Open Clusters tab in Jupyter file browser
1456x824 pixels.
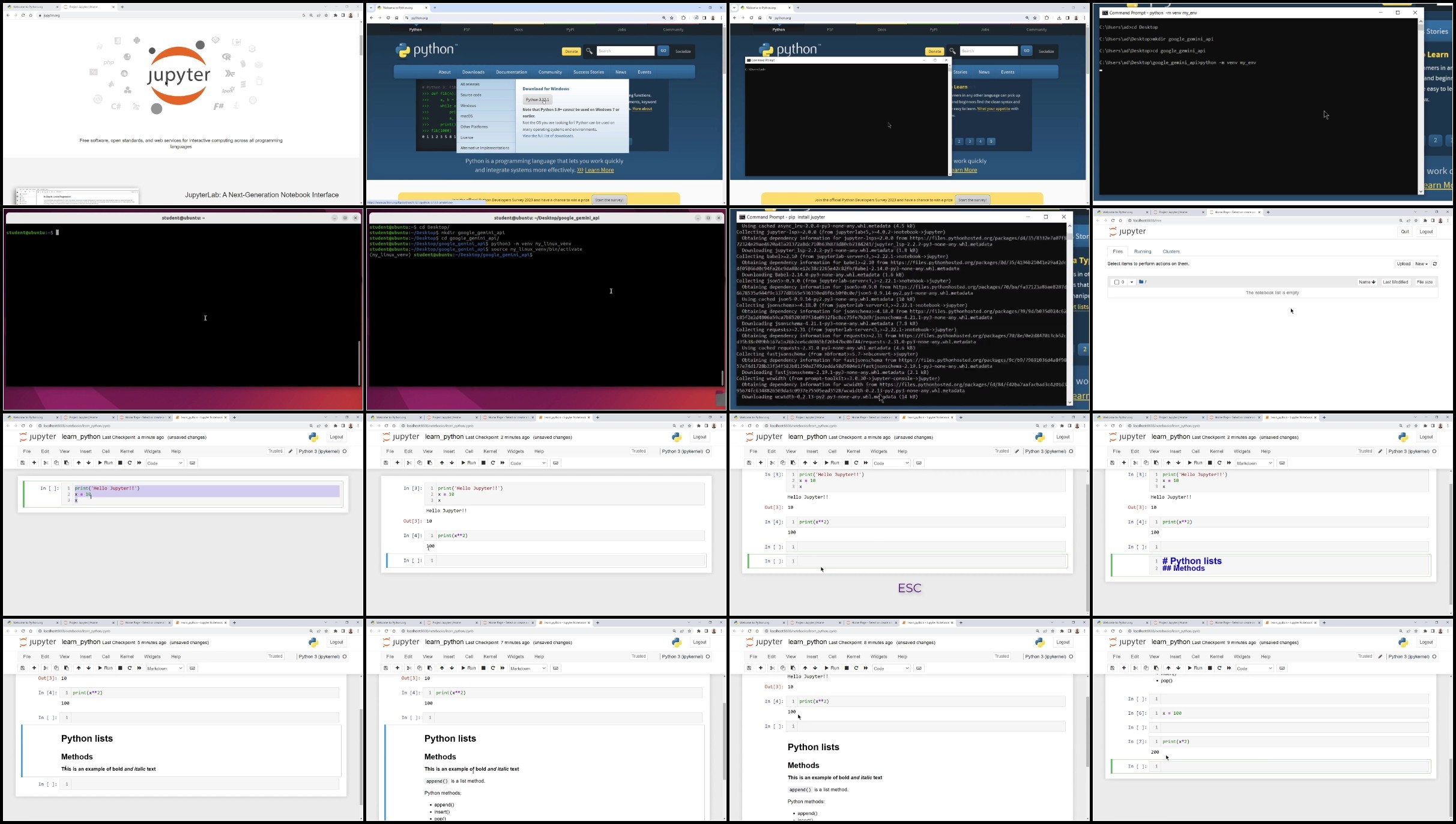click(1171, 251)
